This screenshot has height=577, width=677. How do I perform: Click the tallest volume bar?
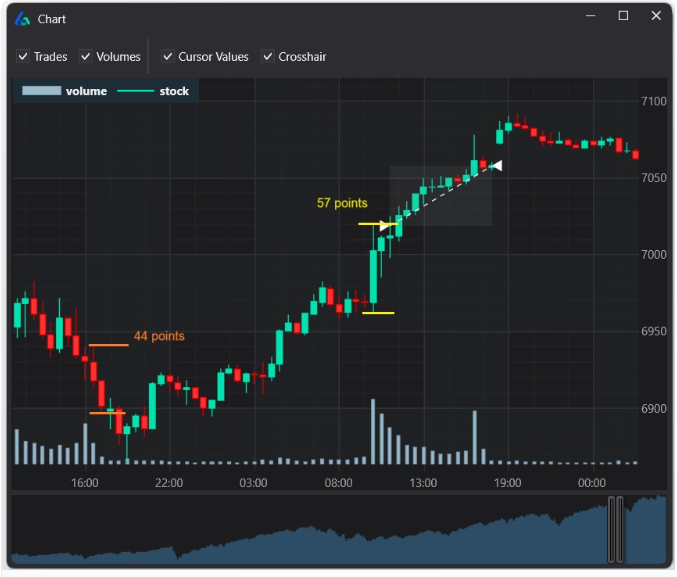click(373, 431)
